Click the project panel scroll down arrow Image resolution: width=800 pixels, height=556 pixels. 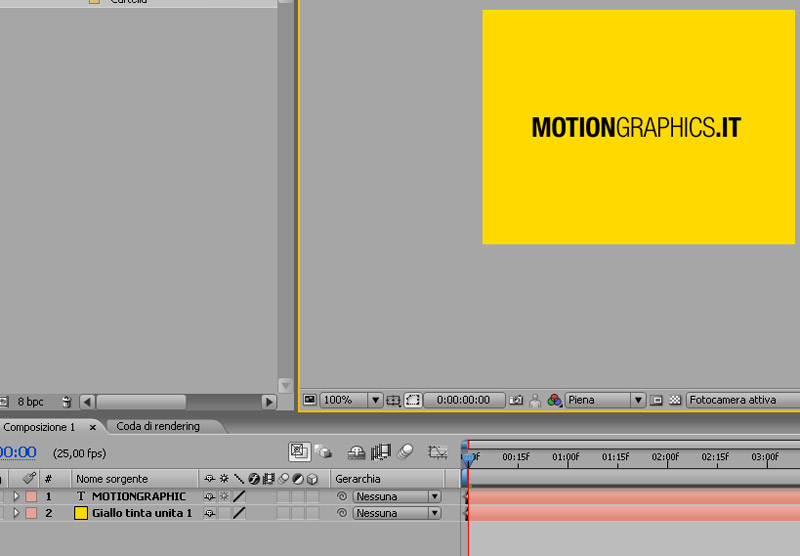pyautogui.click(x=285, y=385)
